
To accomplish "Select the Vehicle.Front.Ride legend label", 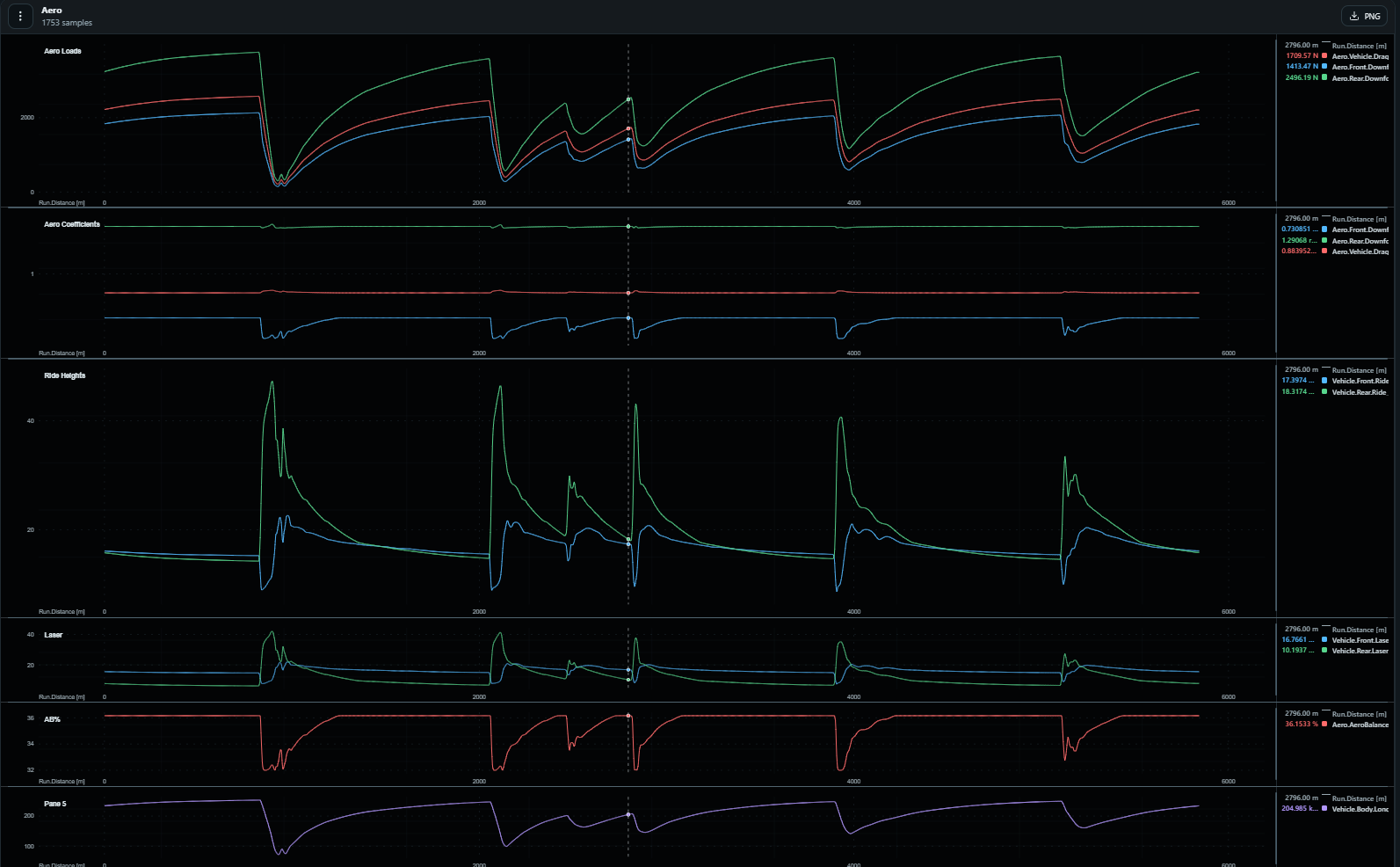I will pos(1360,381).
